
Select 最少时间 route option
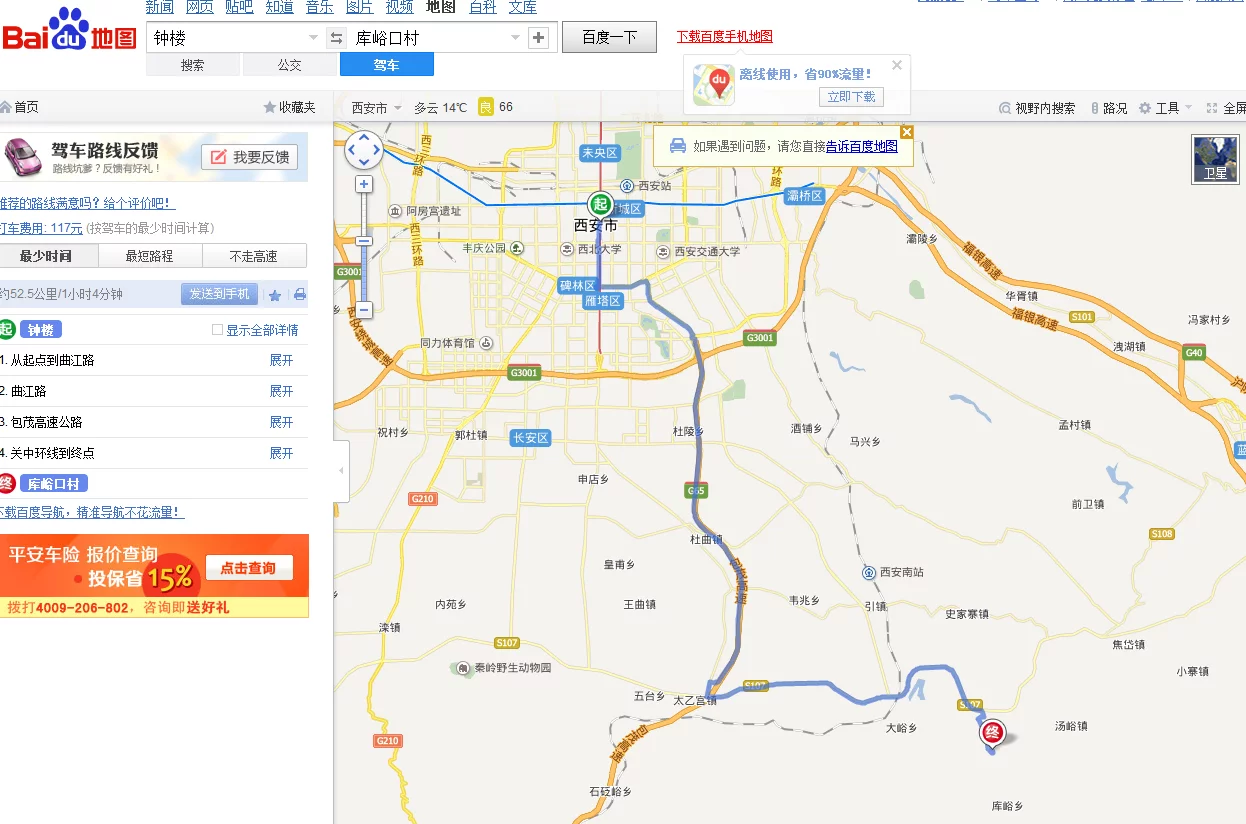click(x=46, y=256)
